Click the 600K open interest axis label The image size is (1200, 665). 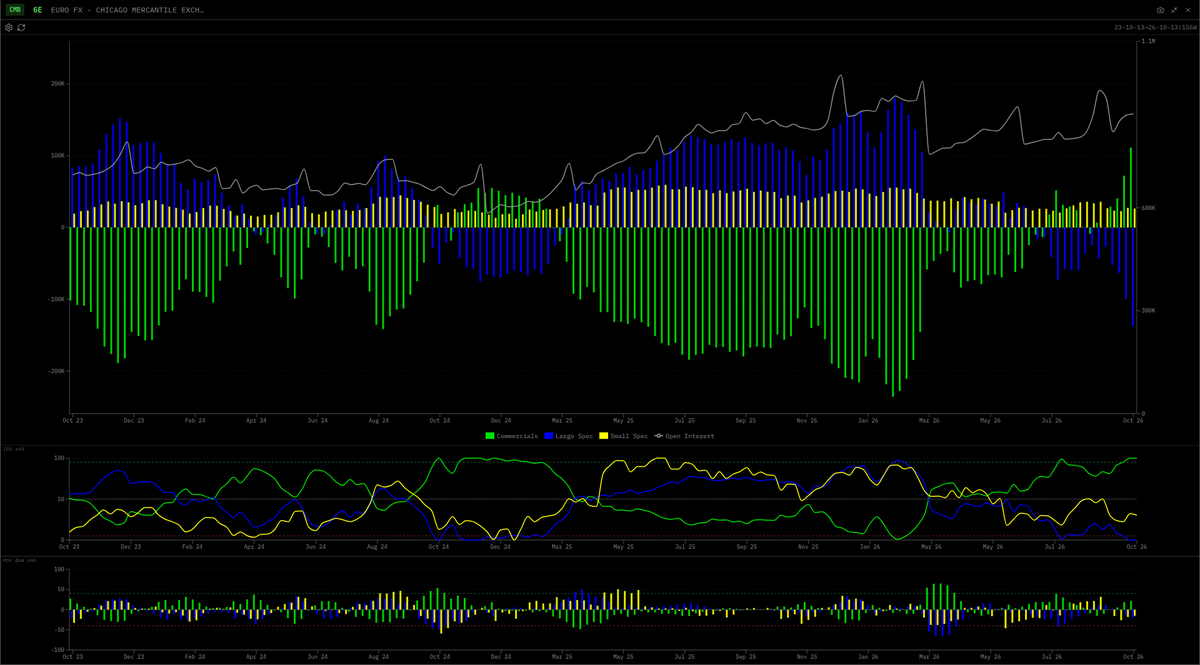(x=1149, y=208)
